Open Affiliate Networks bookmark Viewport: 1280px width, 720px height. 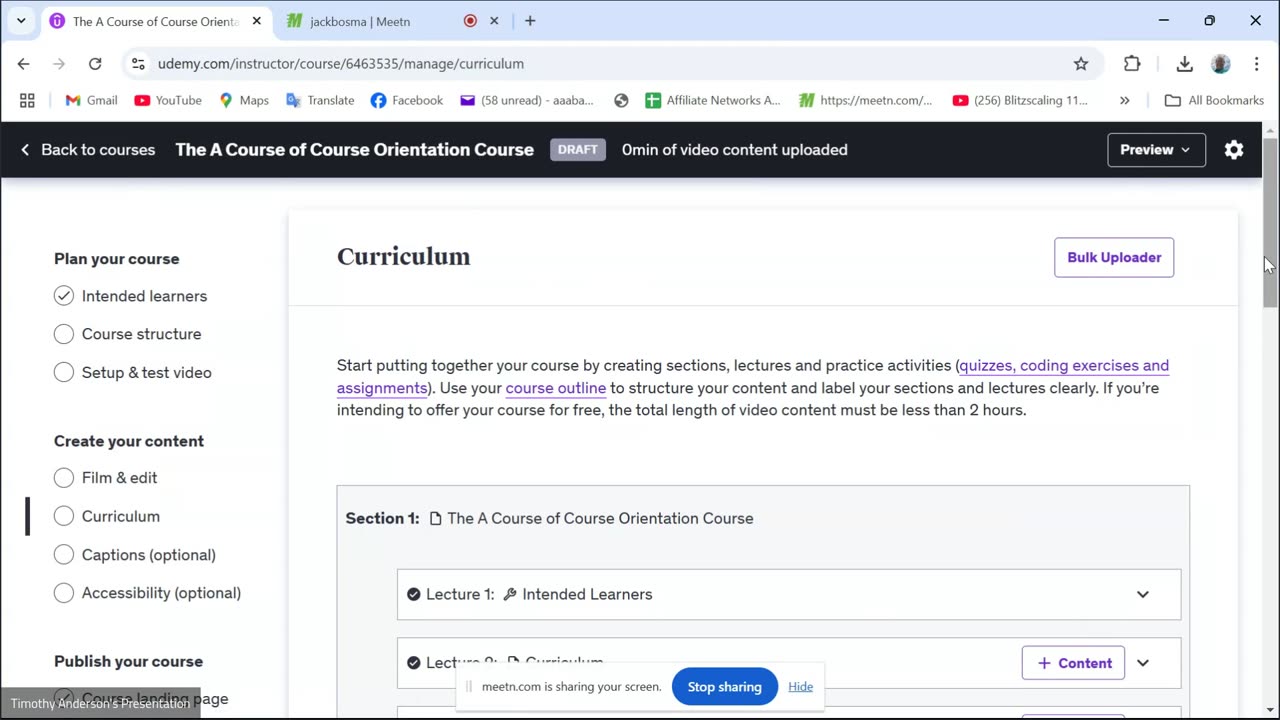tap(713, 100)
